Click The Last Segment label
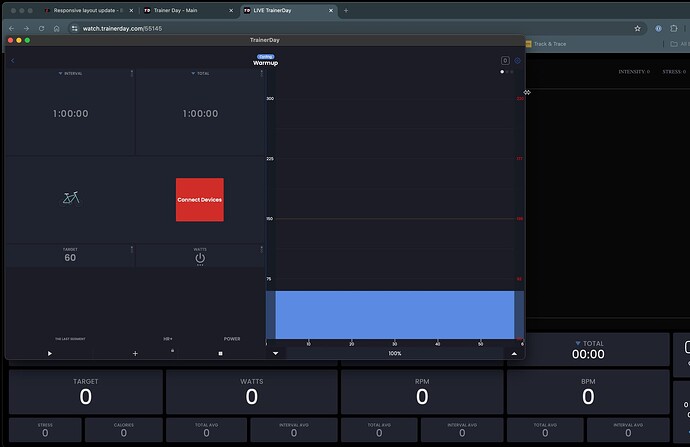 pyautogui.click(x=70, y=339)
